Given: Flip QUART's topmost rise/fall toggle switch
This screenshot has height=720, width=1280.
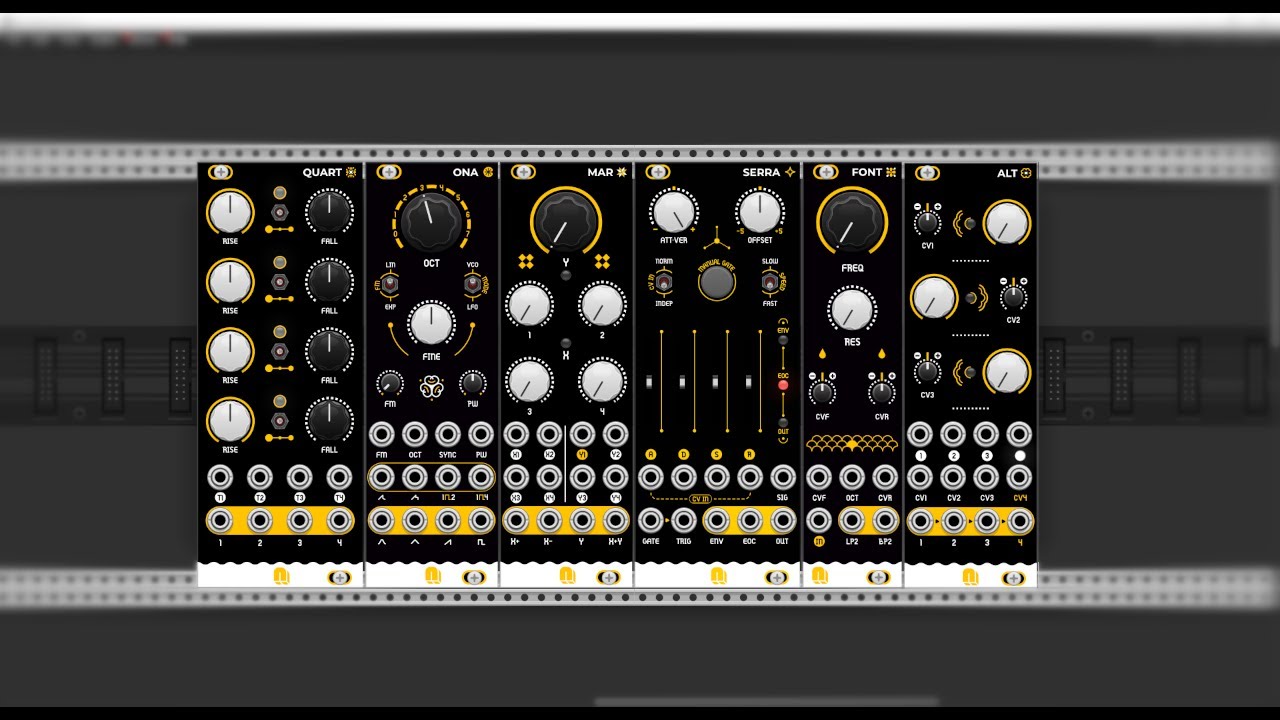Looking at the screenshot, I should 280,212.
